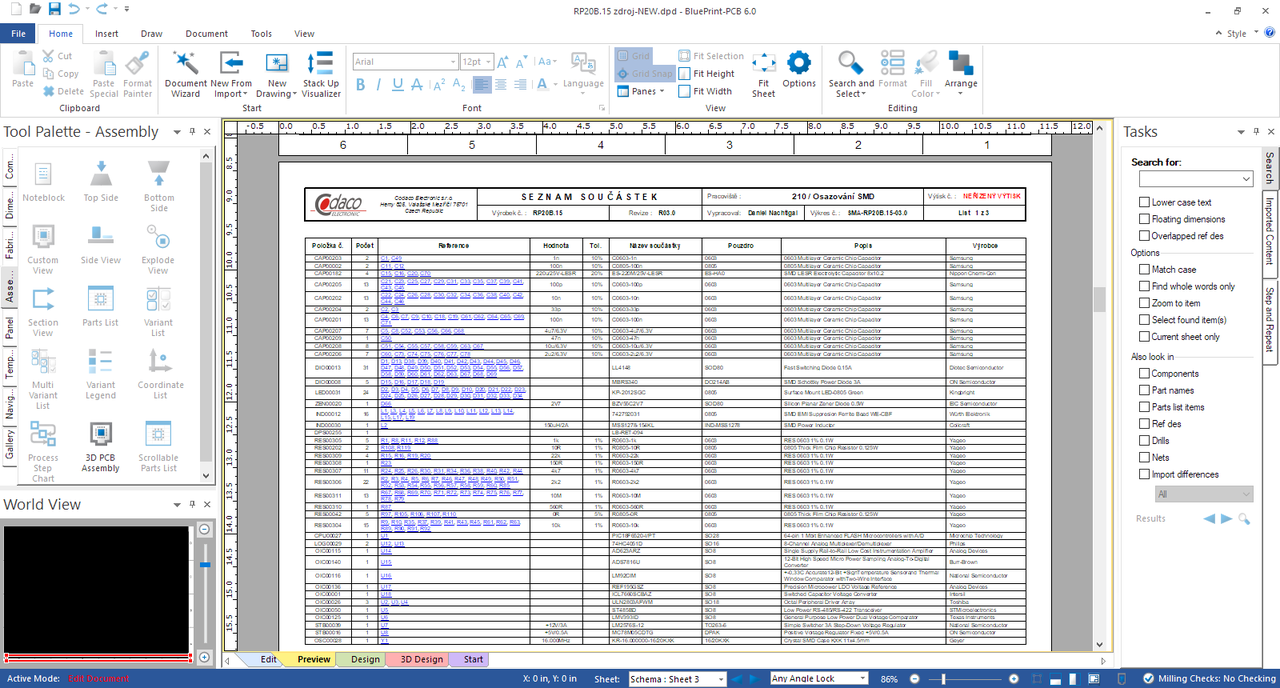Open the Search for dropdown

[1246, 179]
